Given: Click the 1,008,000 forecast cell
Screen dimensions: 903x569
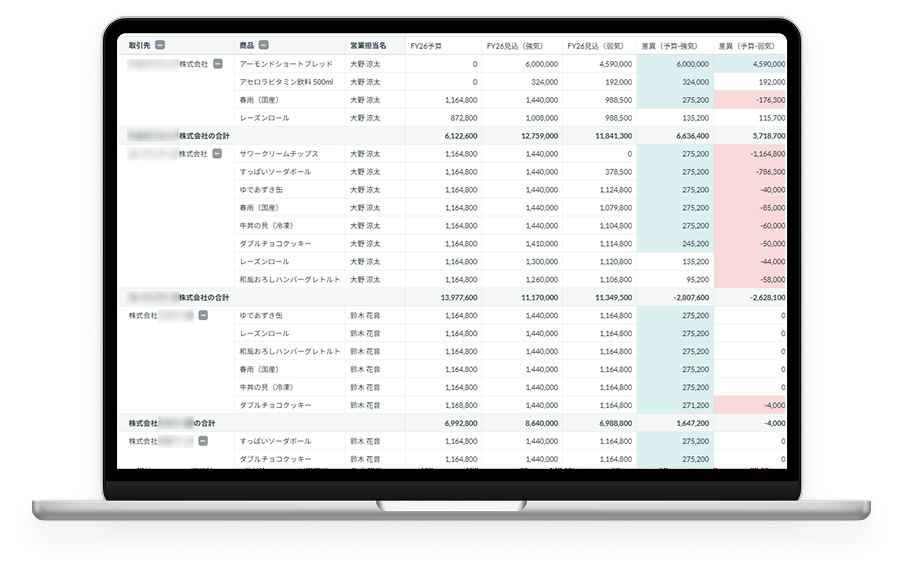Looking at the screenshot, I should click(x=522, y=118).
